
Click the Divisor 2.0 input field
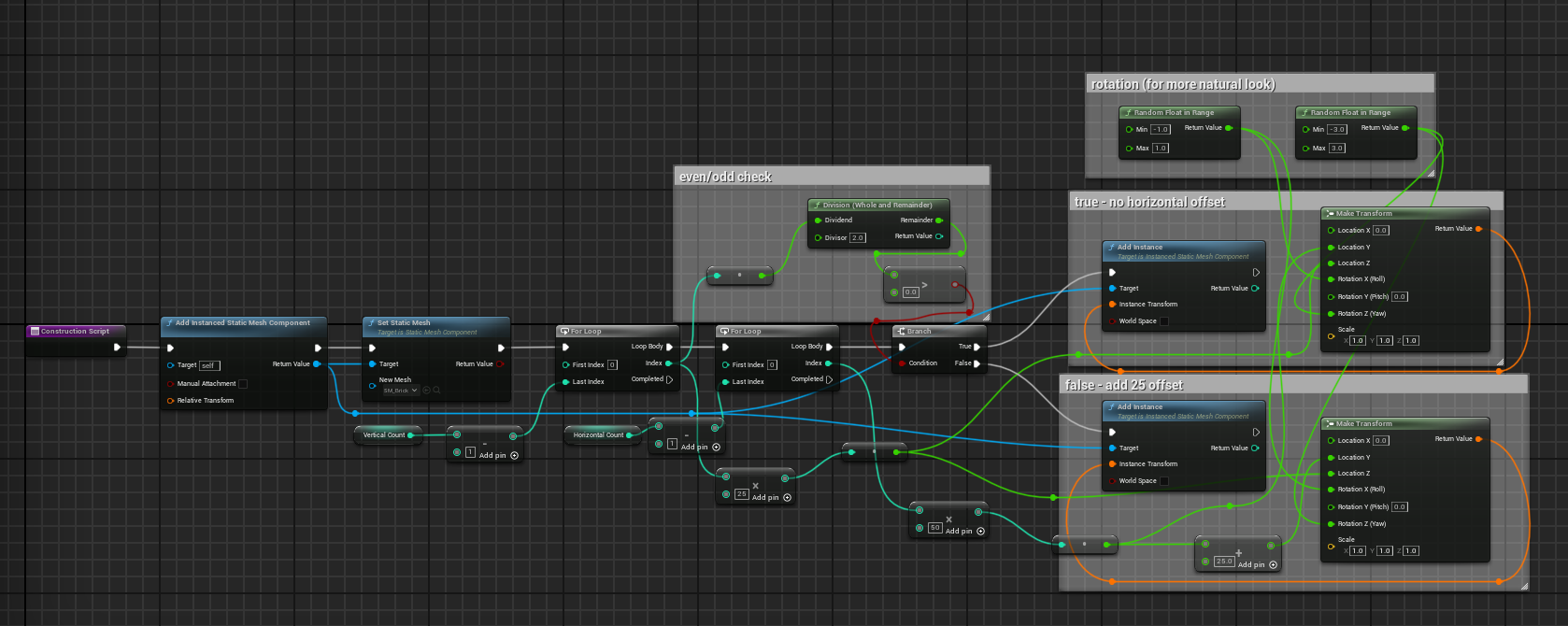click(x=857, y=238)
